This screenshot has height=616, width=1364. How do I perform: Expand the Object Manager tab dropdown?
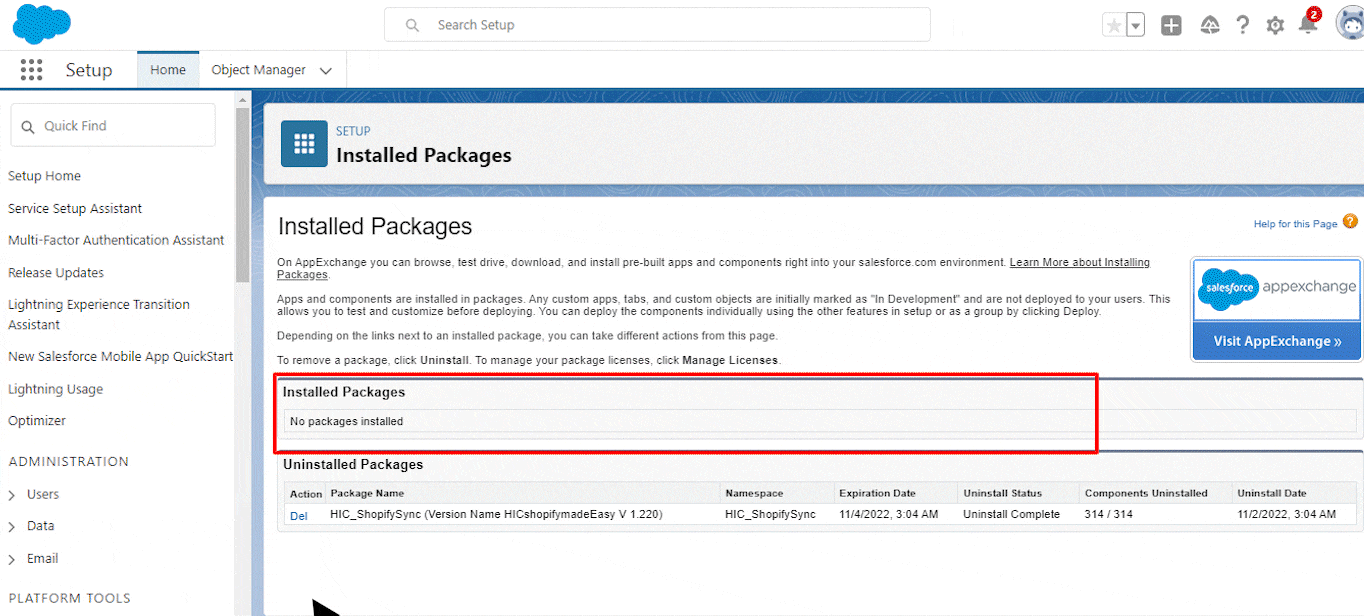[325, 71]
